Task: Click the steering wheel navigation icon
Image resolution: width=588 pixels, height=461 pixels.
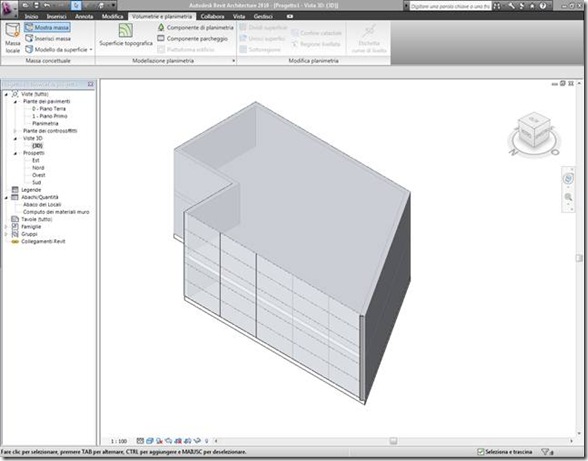Action: [568, 179]
